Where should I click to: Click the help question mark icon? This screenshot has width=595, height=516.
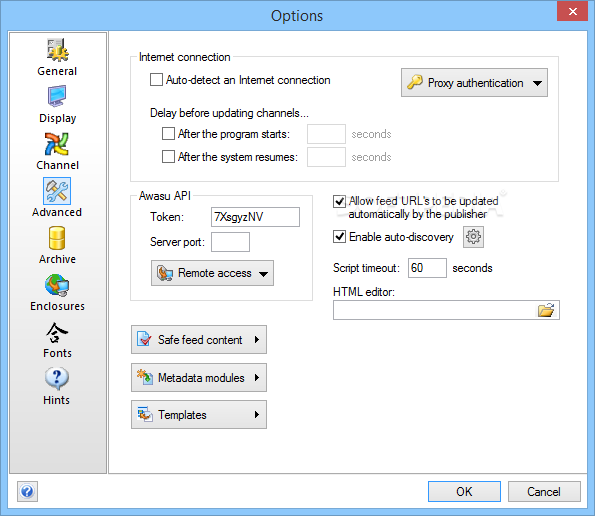click(x=27, y=491)
